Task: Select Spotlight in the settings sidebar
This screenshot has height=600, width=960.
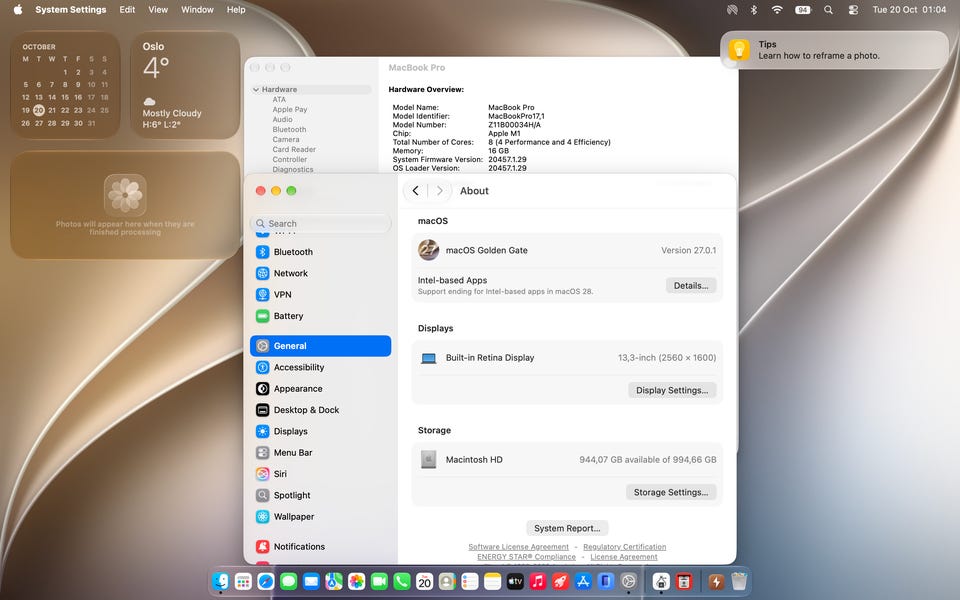Action: tap(320, 495)
